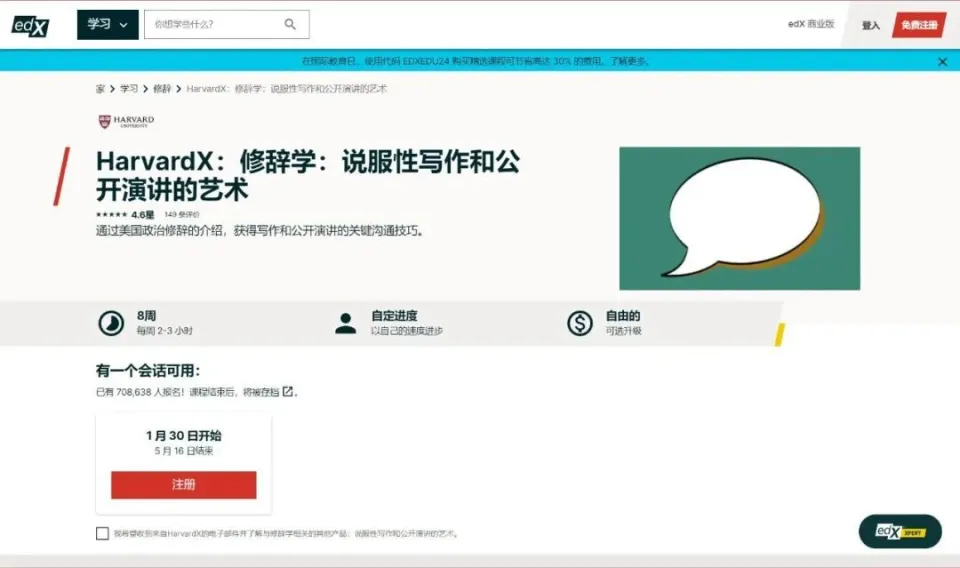Click the clock icon beside 8周
Screen dimensions: 960x568
click(111, 323)
